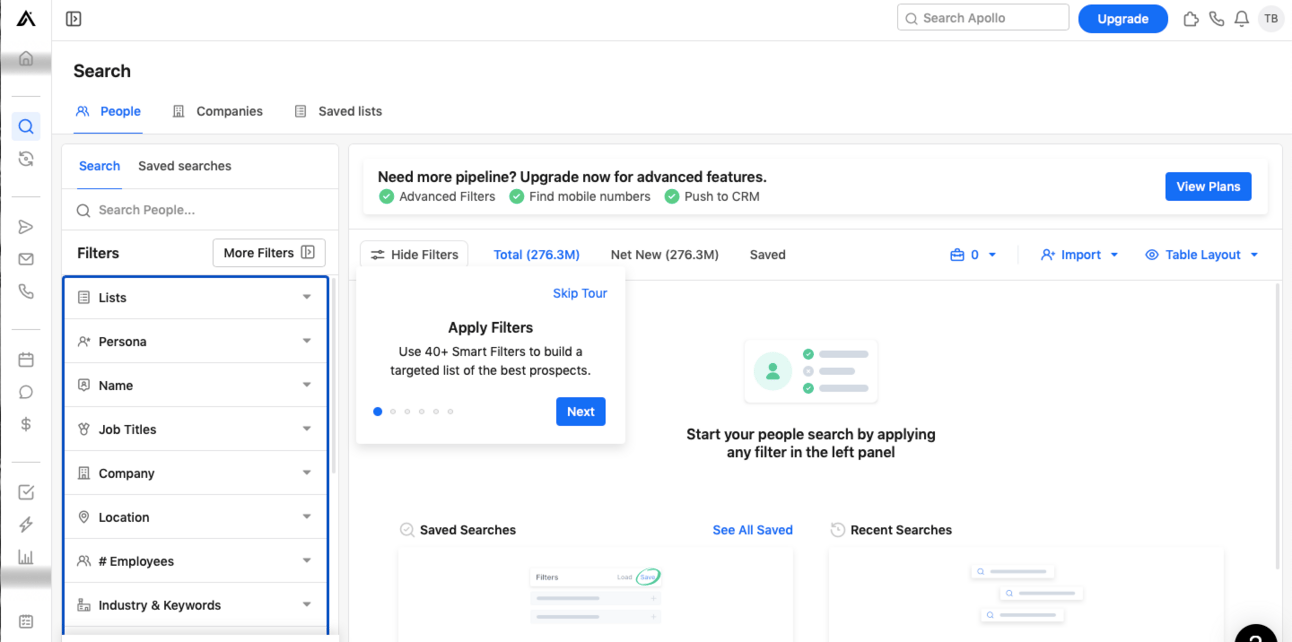
Task: Switch to the People tab
Action: [109, 111]
